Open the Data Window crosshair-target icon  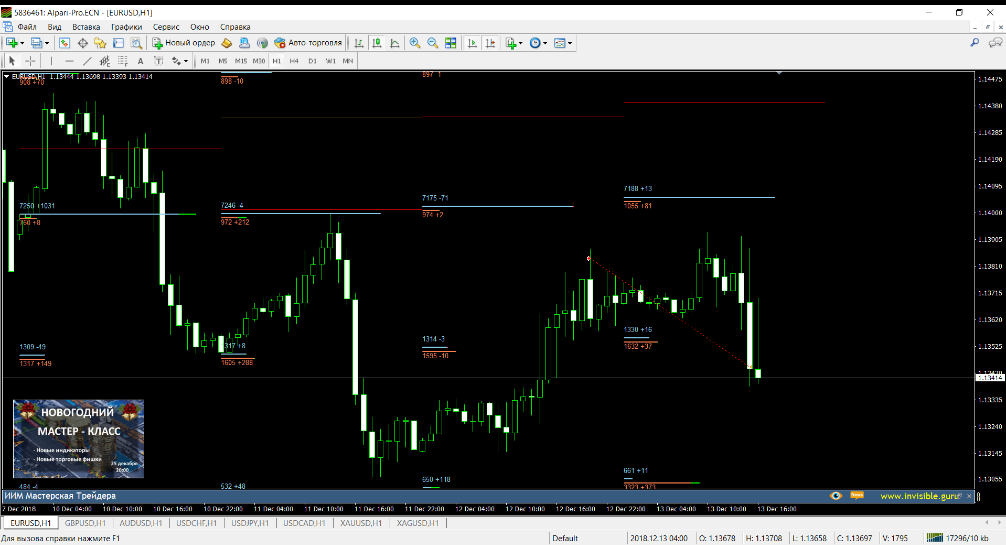[x=83, y=43]
